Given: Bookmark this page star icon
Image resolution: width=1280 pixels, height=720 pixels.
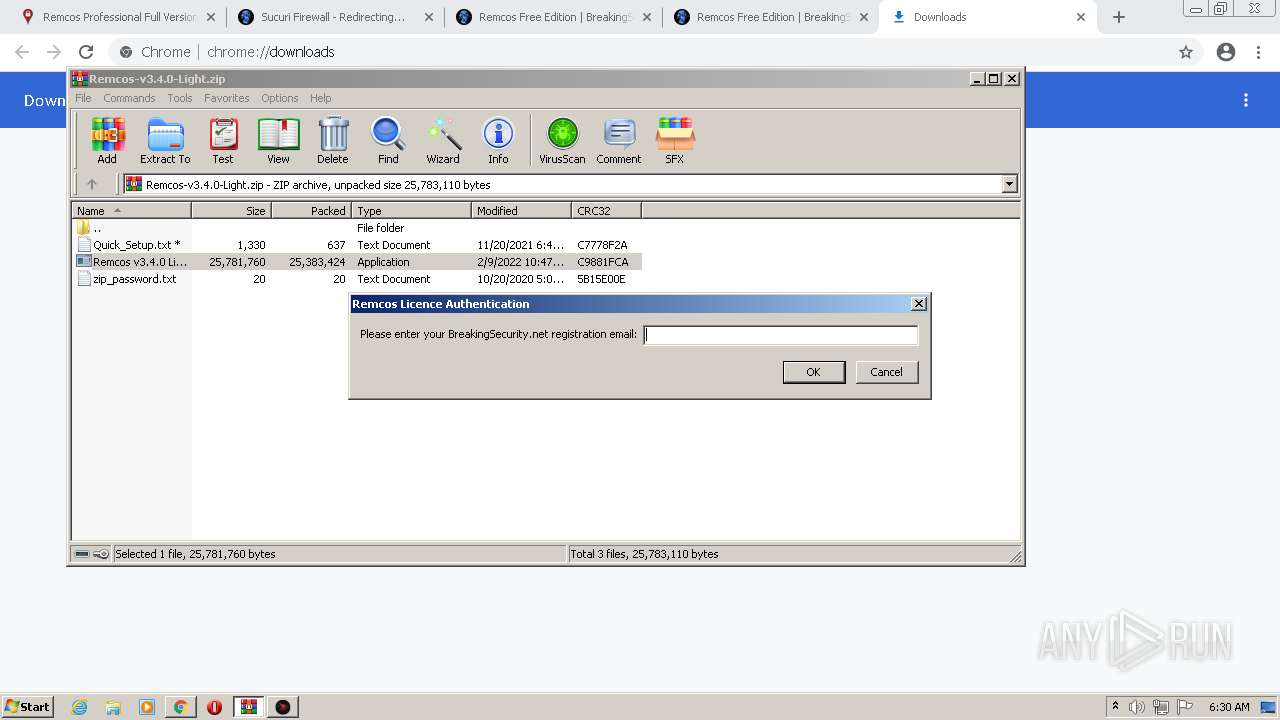Looking at the screenshot, I should click(1186, 52).
